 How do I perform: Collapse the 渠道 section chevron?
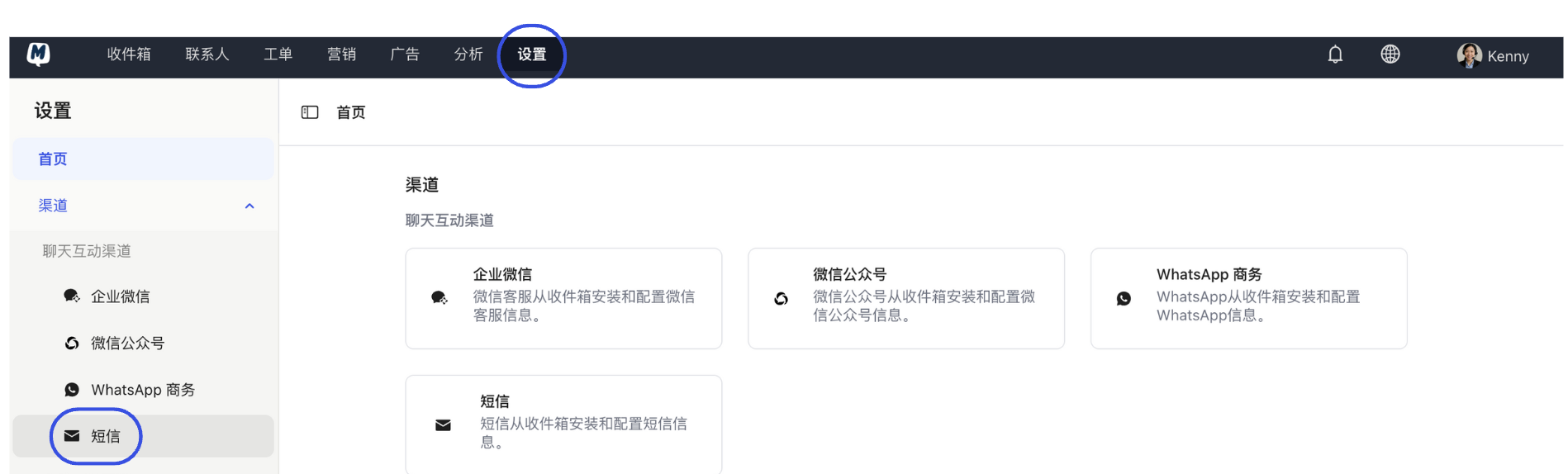249,206
